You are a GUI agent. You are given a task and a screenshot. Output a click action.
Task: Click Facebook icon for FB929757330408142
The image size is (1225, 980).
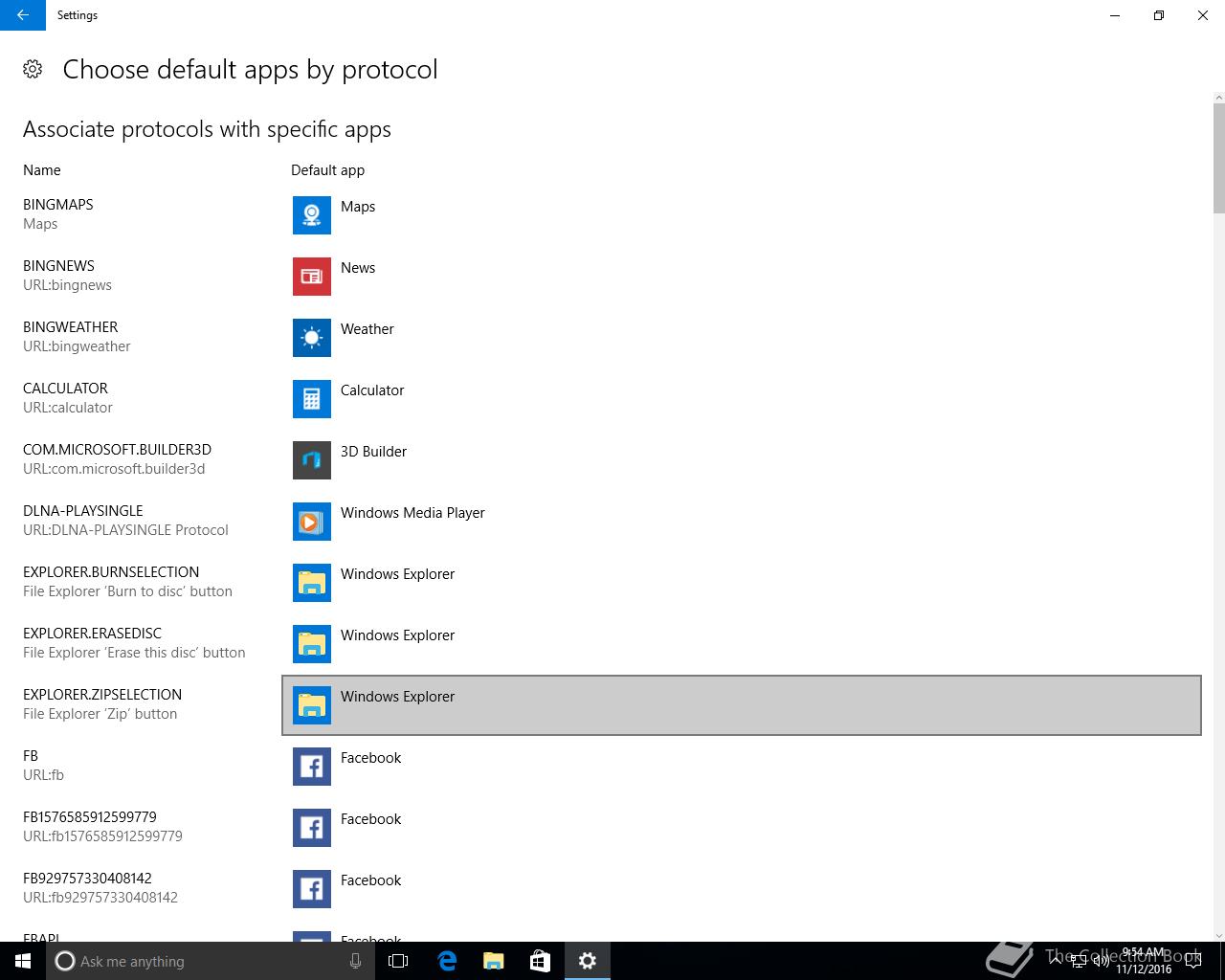[x=312, y=889]
